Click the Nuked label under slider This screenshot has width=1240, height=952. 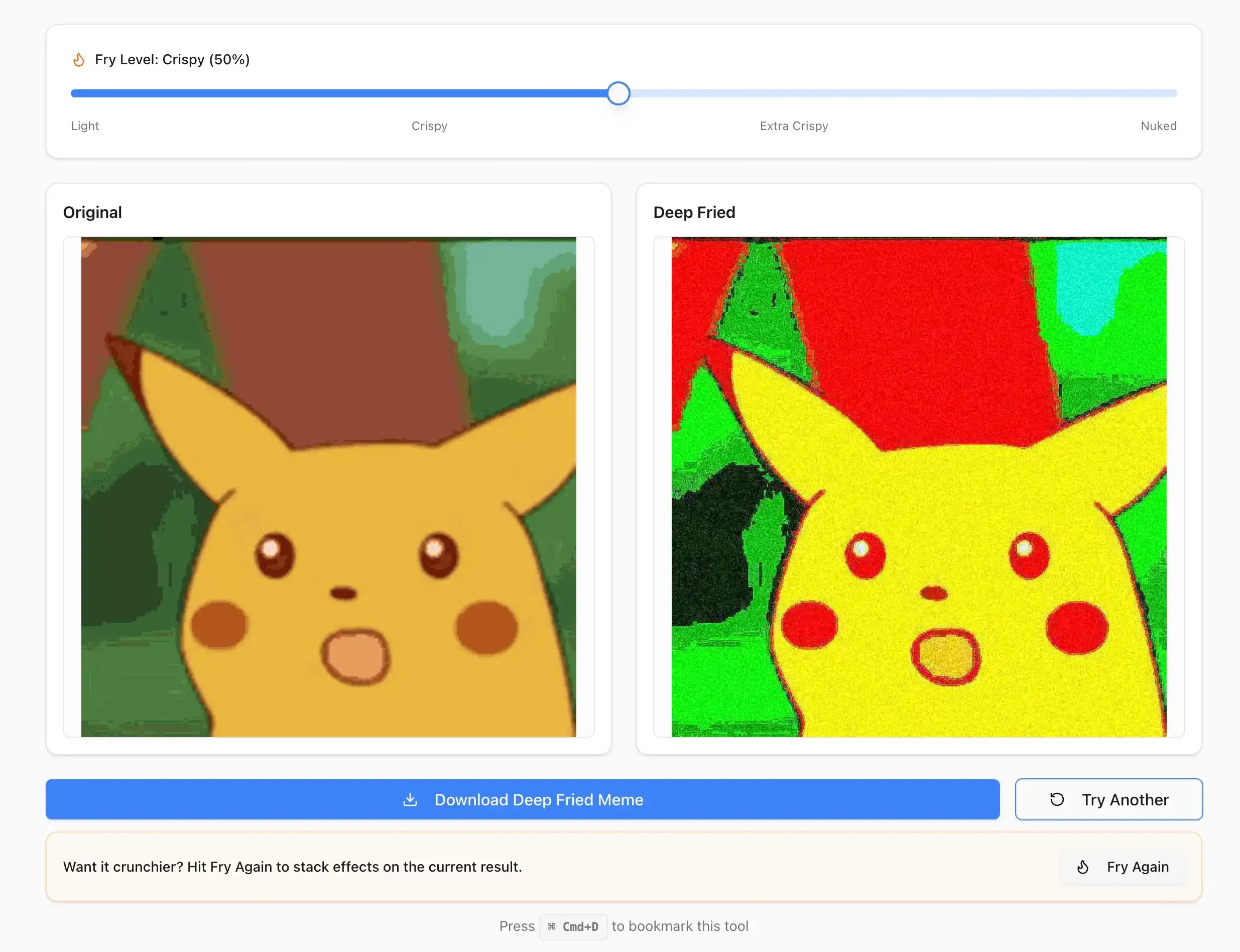click(x=1158, y=126)
